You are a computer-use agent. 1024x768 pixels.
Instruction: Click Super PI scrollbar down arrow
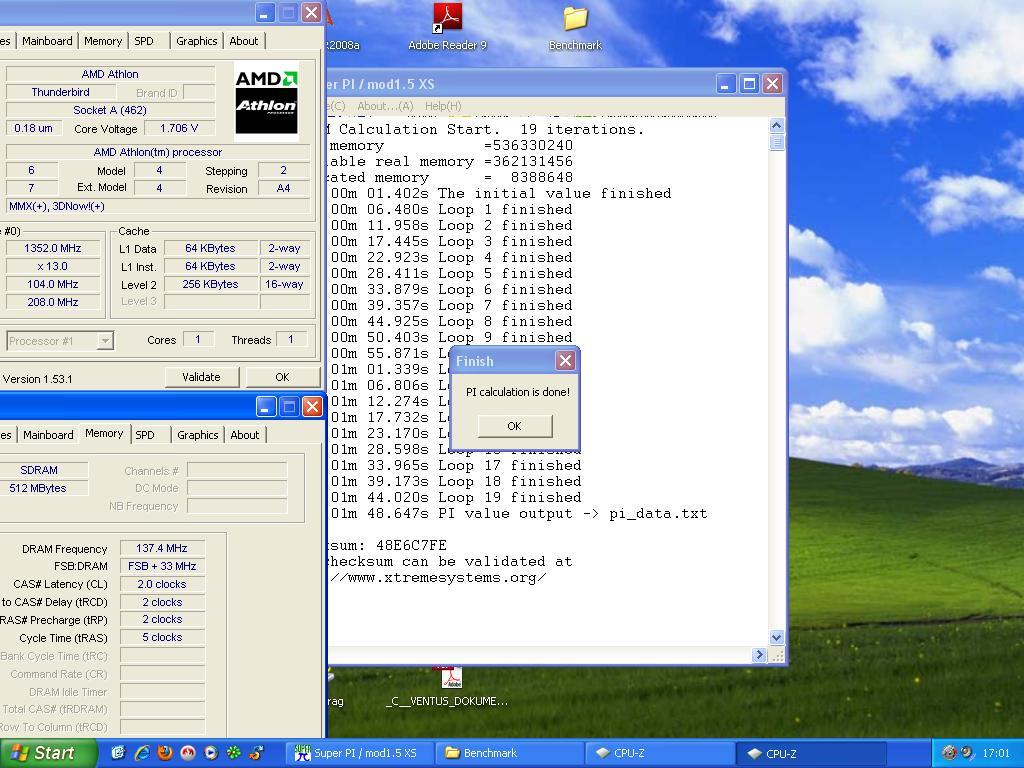pos(777,637)
